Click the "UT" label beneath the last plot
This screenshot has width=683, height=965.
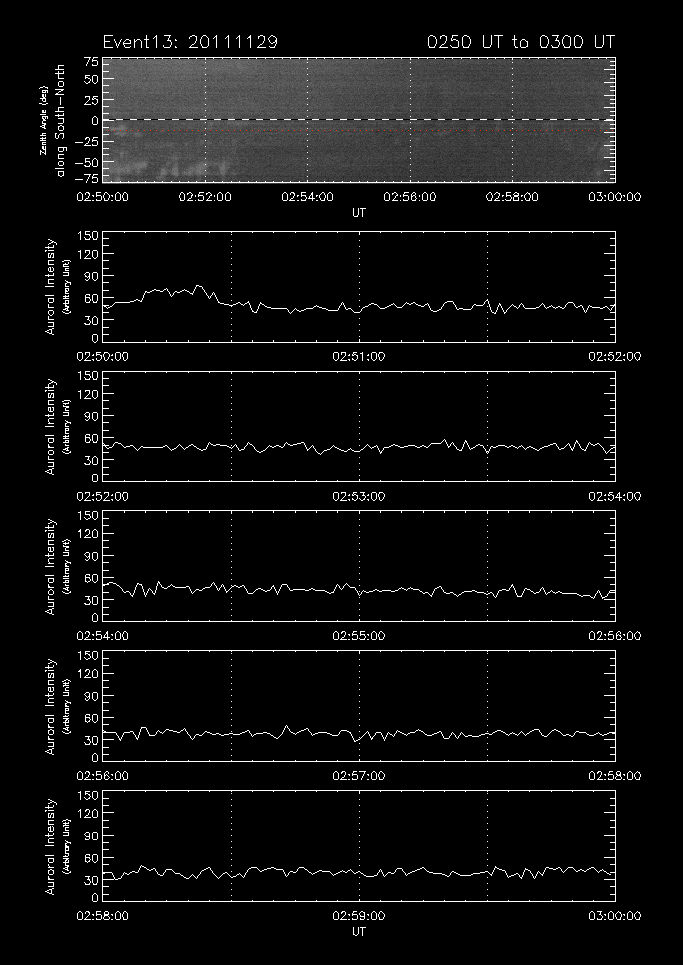pos(359,931)
